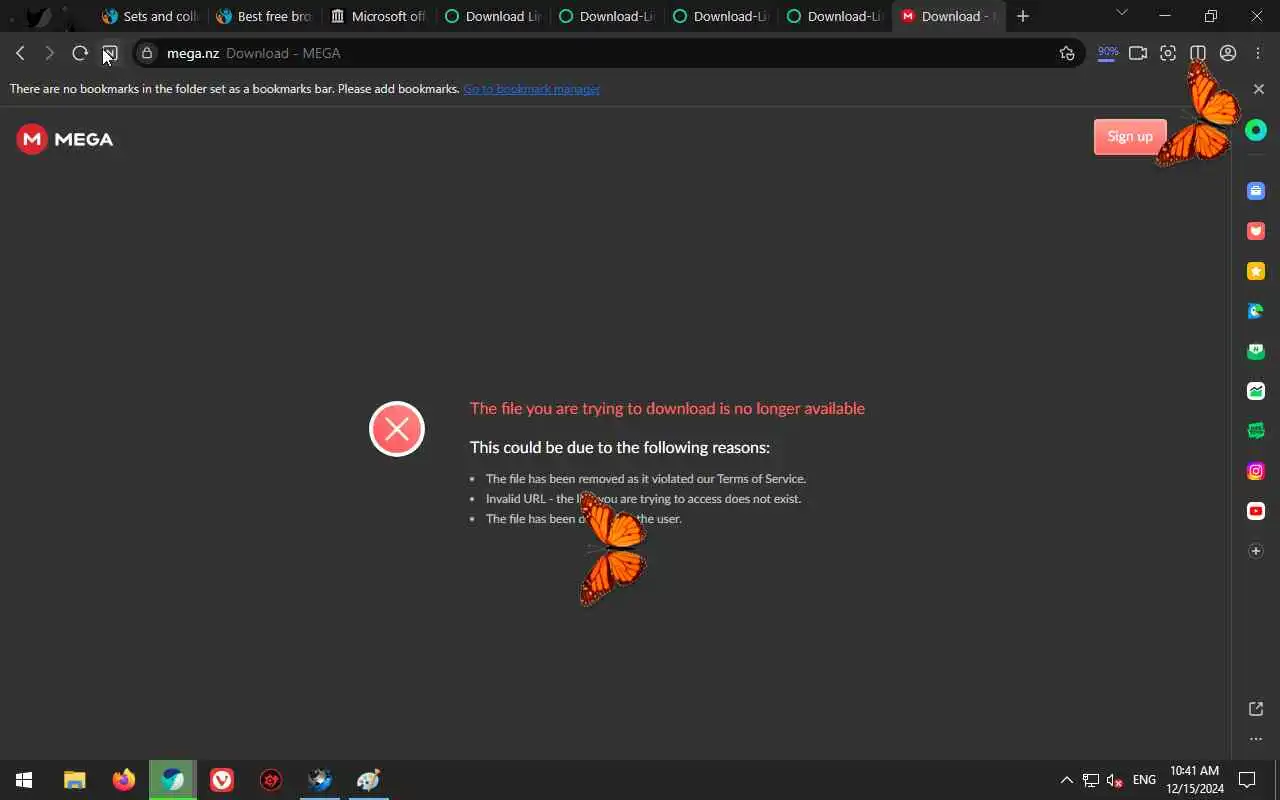This screenshot has height=800, width=1280.
Task: Open a new tab with plus button
Action: 1023,16
